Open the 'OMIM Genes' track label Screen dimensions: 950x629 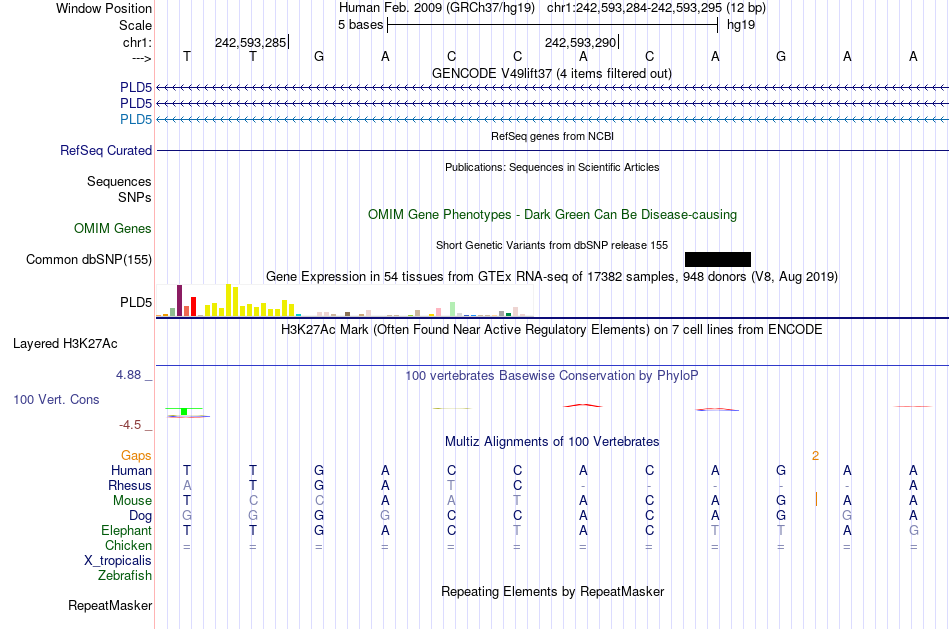coord(113,228)
